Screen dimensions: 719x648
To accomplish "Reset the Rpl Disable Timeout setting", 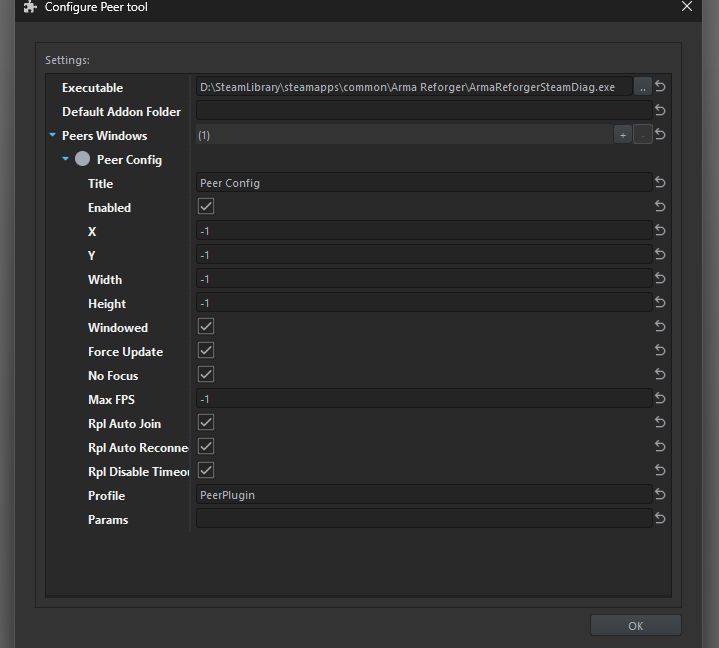I will (660, 470).
